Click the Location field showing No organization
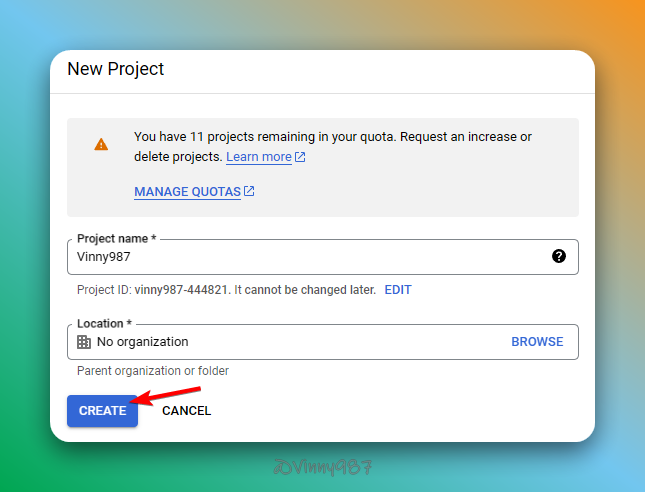The width and height of the screenshot is (645, 492). pyautogui.click(x=290, y=342)
